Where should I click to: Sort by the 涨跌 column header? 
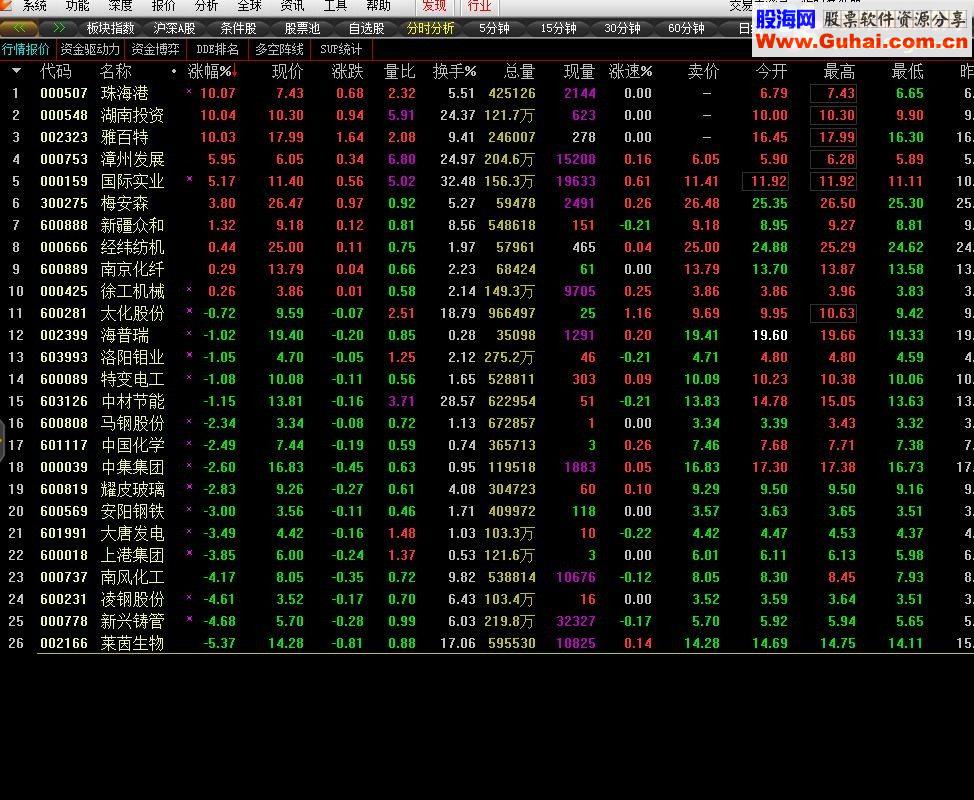[x=347, y=71]
